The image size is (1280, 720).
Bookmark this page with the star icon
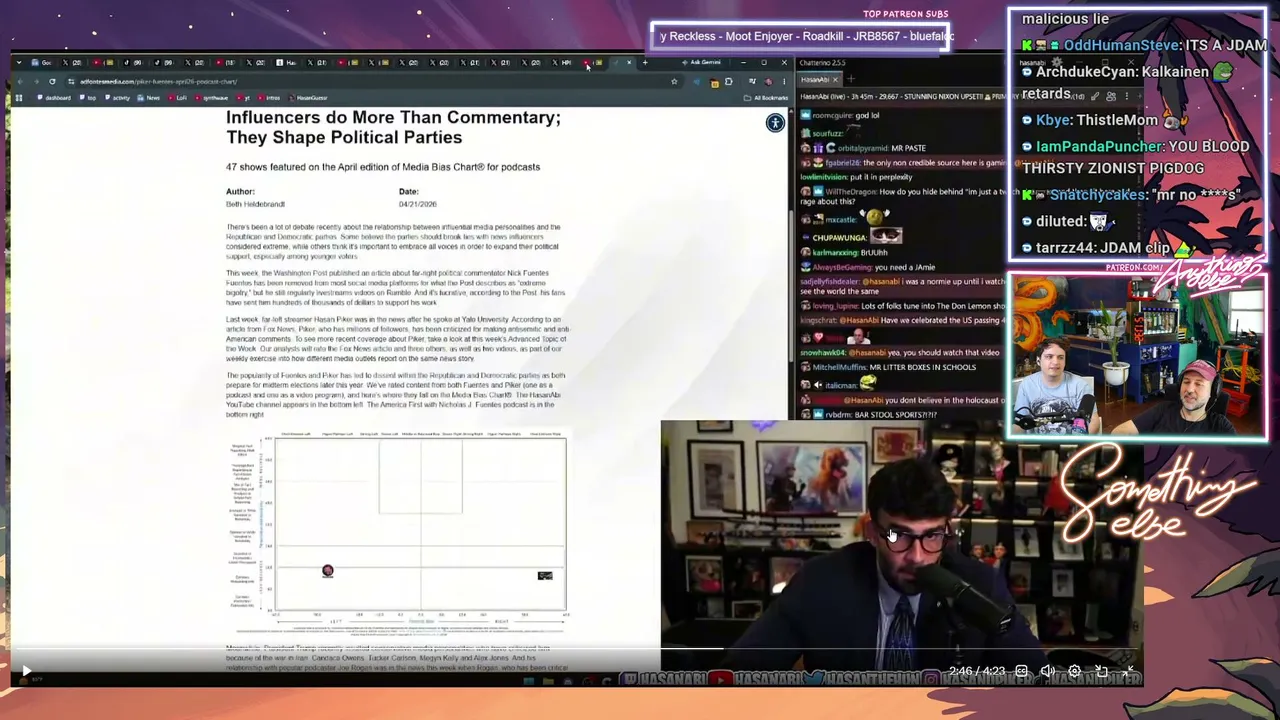click(674, 81)
